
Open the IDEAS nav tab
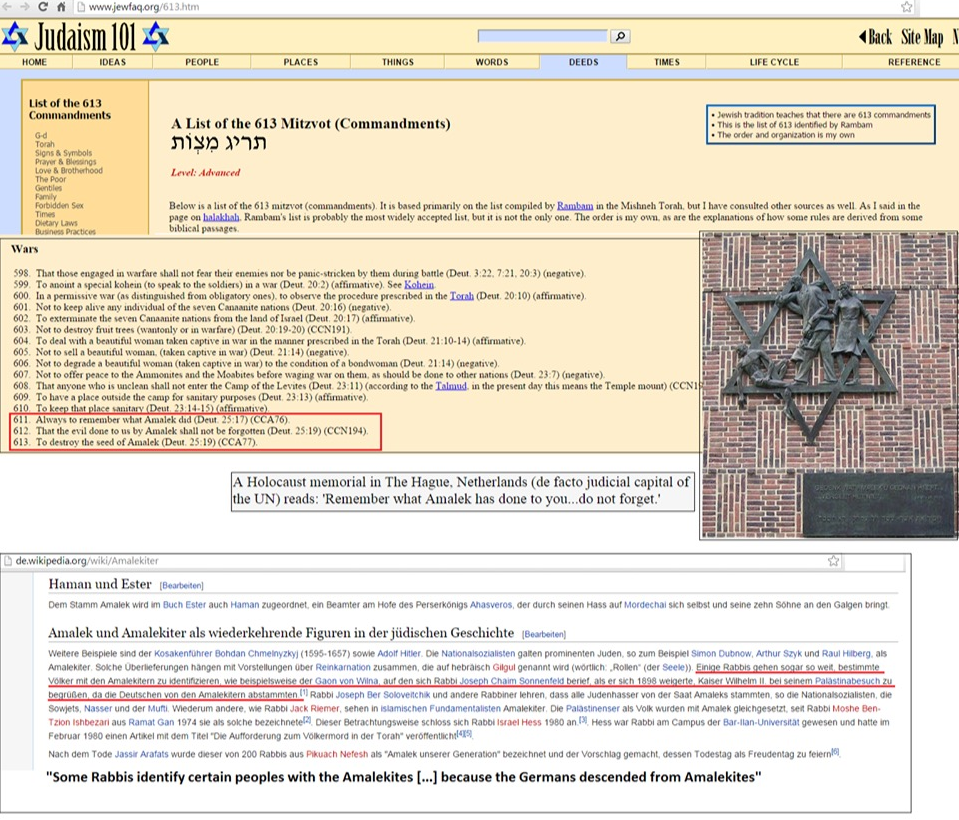pyautogui.click(x=113, y=62)
